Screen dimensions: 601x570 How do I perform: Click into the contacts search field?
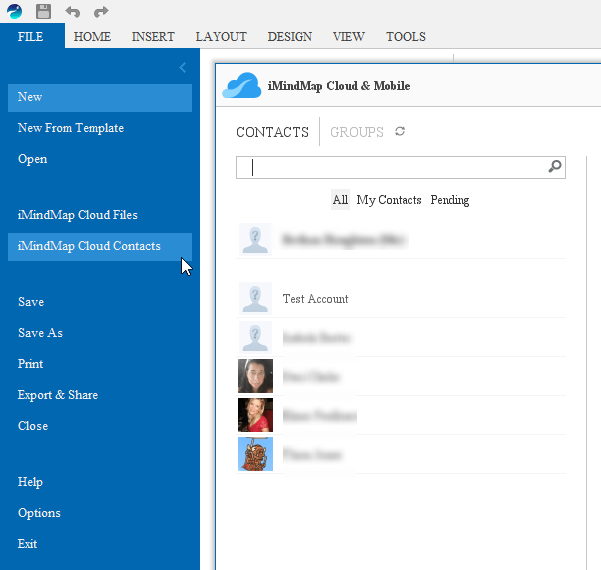click(x=401, y=167)
